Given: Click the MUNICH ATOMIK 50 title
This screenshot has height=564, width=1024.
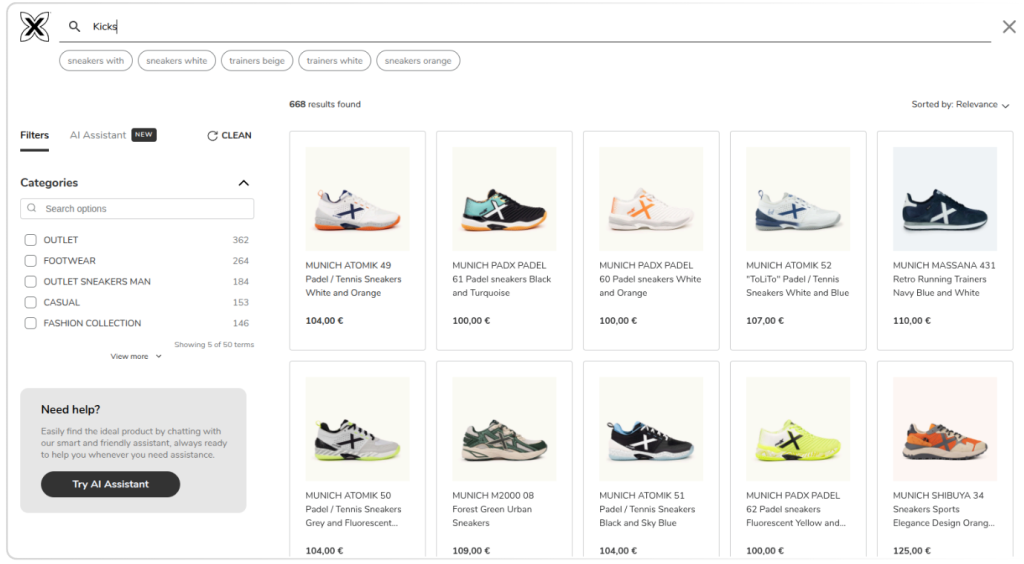Looking at the screenshot, I should tap(353, 509).
